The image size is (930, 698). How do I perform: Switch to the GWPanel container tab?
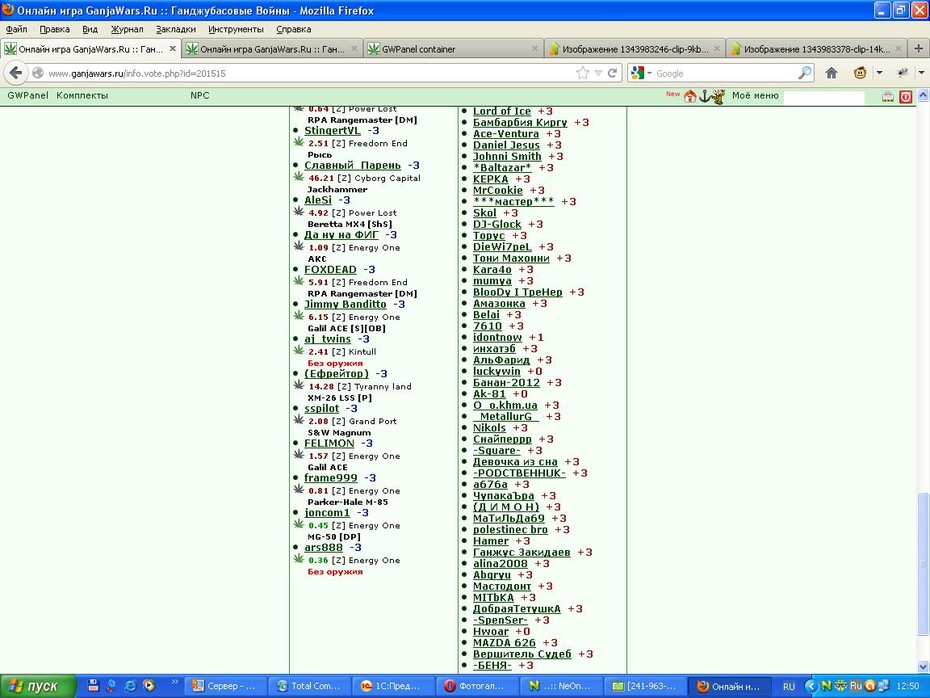point(453,49)
